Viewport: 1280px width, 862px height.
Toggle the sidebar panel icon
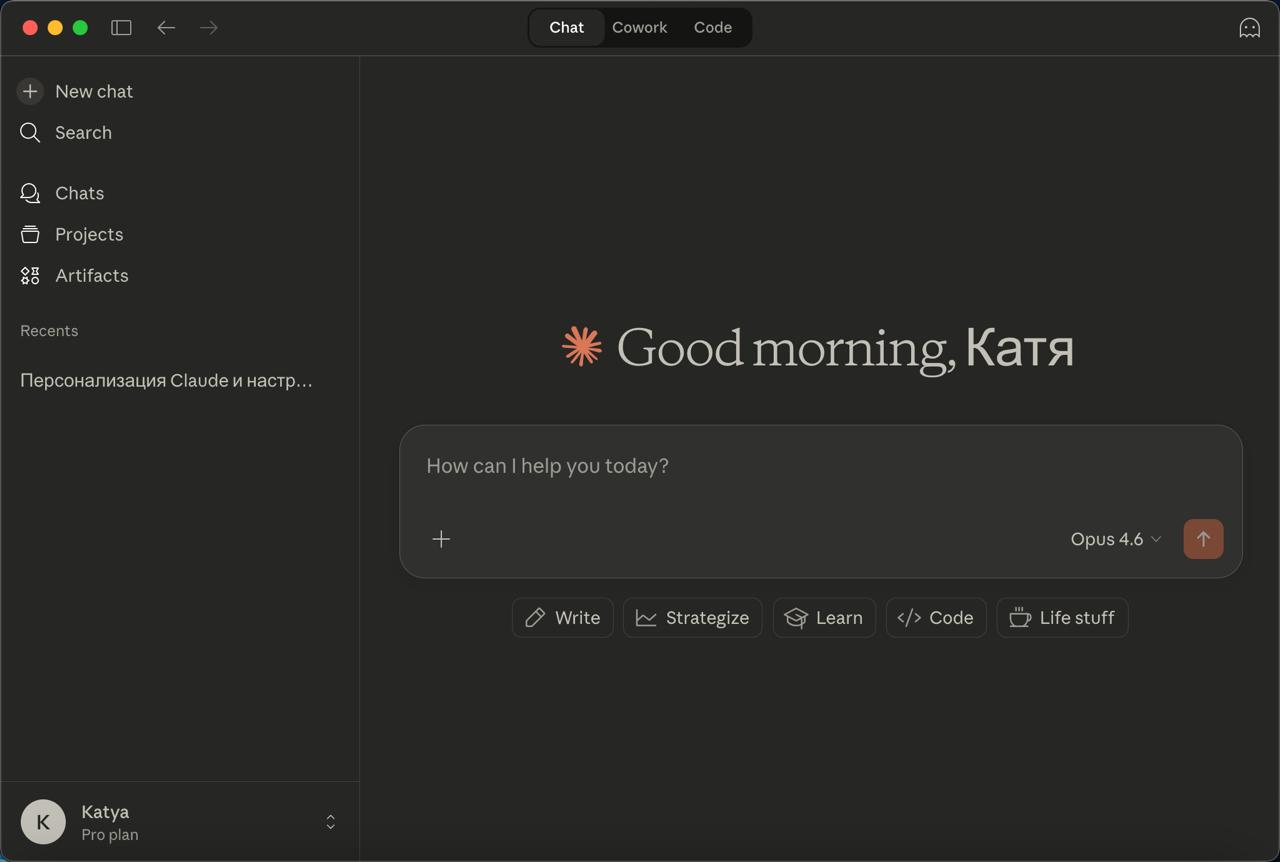coord(121,28)
